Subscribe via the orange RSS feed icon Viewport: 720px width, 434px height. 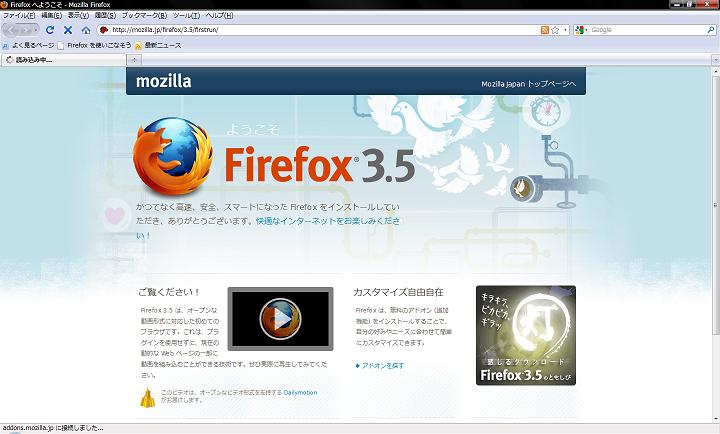[x=545, y=30]
